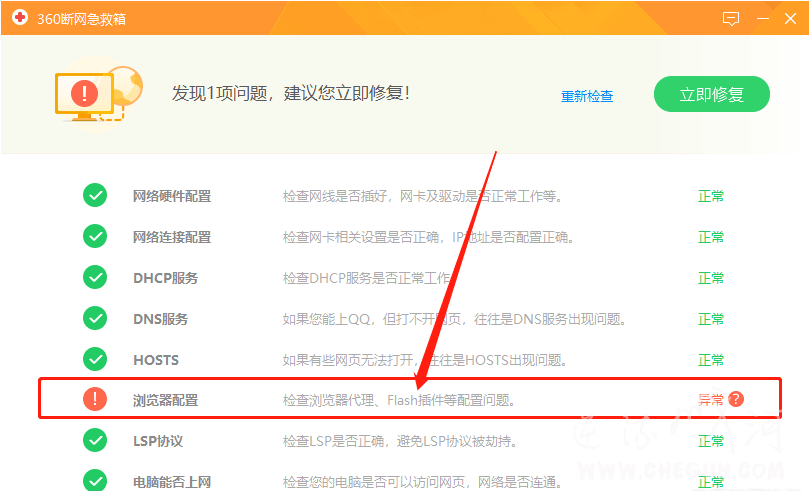Select the HOSTS item label

pos(156,360)
